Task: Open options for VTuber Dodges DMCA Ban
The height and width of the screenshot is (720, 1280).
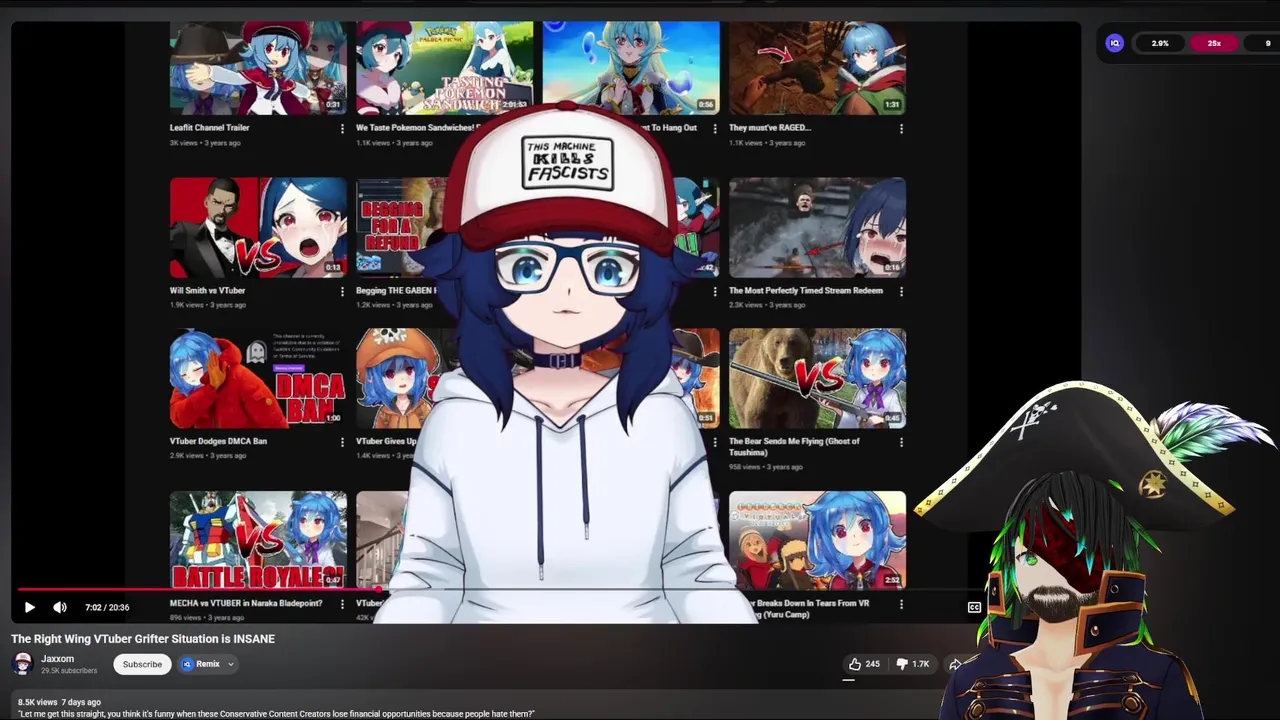Action: click(342, 441)
